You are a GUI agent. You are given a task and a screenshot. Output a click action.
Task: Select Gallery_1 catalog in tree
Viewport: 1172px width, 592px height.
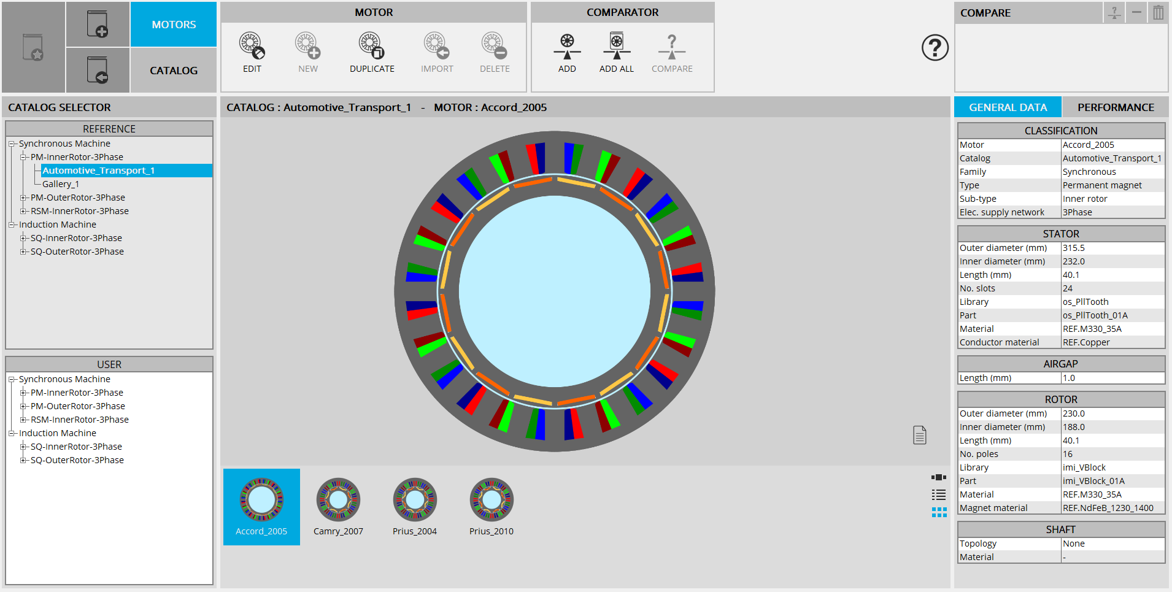click(x=60, y=184)
